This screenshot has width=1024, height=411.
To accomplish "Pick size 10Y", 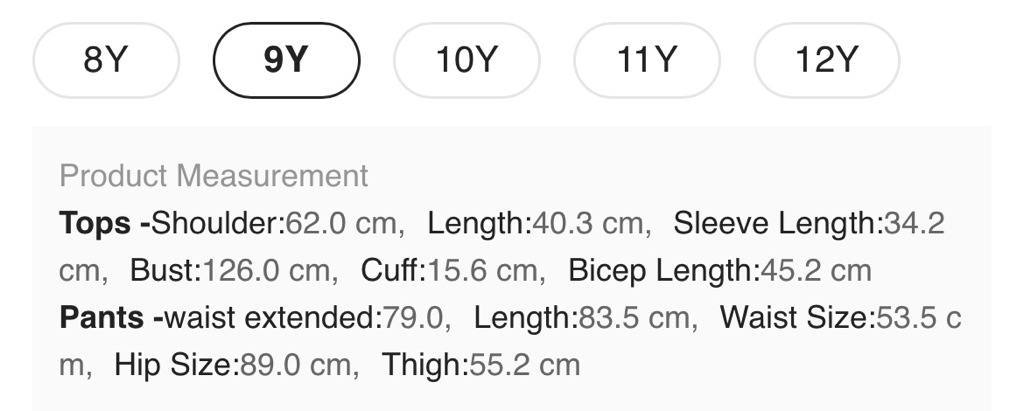I will pyautogui.click(x=466, y=61).
